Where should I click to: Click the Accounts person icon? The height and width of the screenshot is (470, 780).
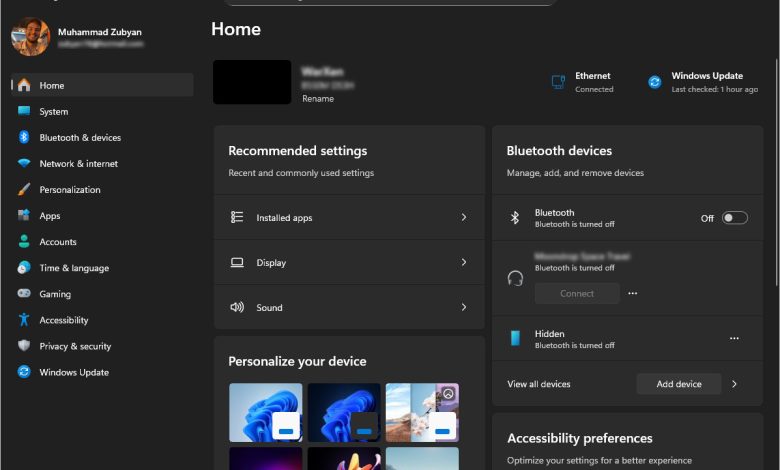(24, 241)
